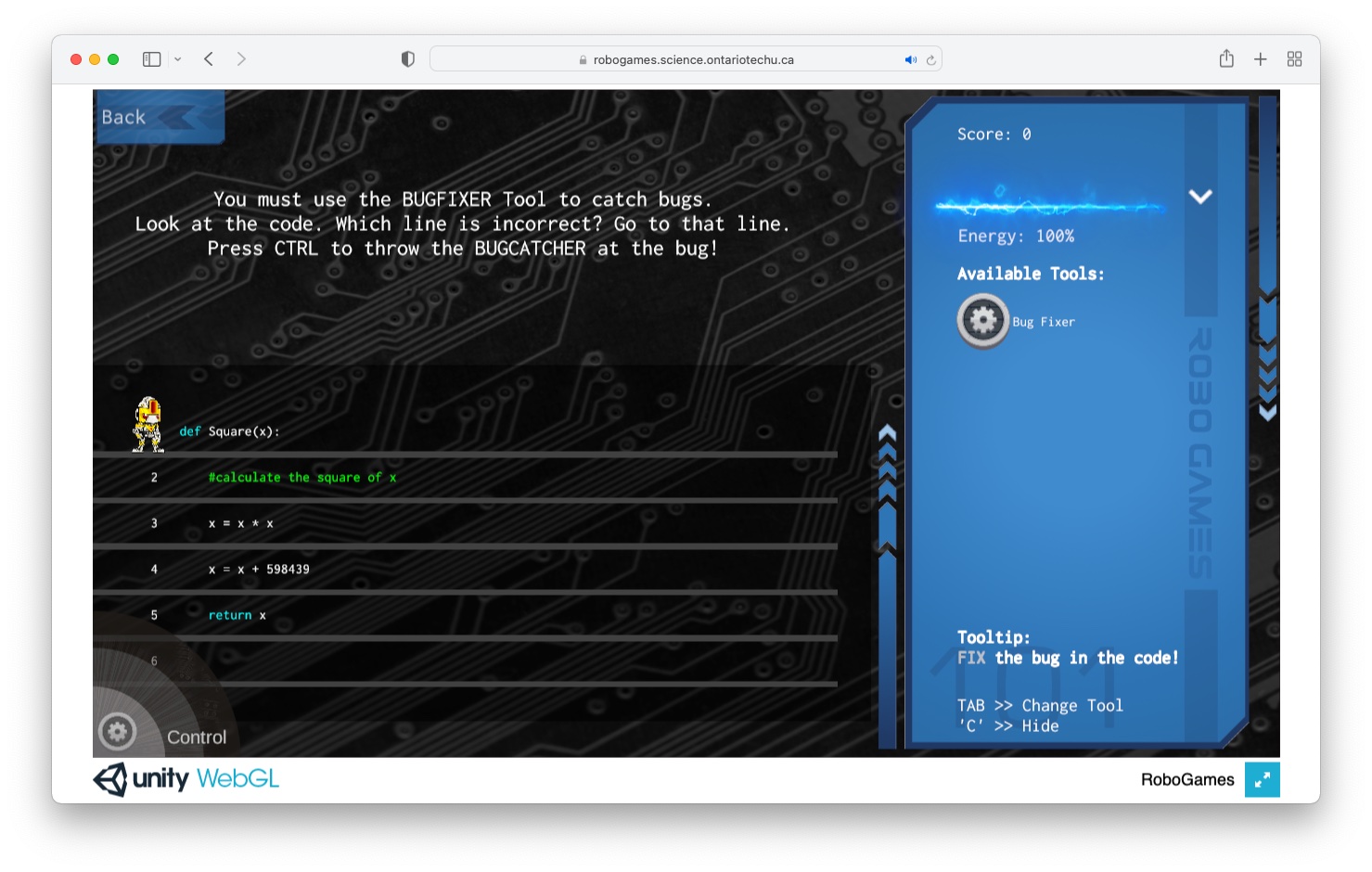1372x872 pixels.
Task: Mute the tab audio speaker icon
Action: pos(910,60)
